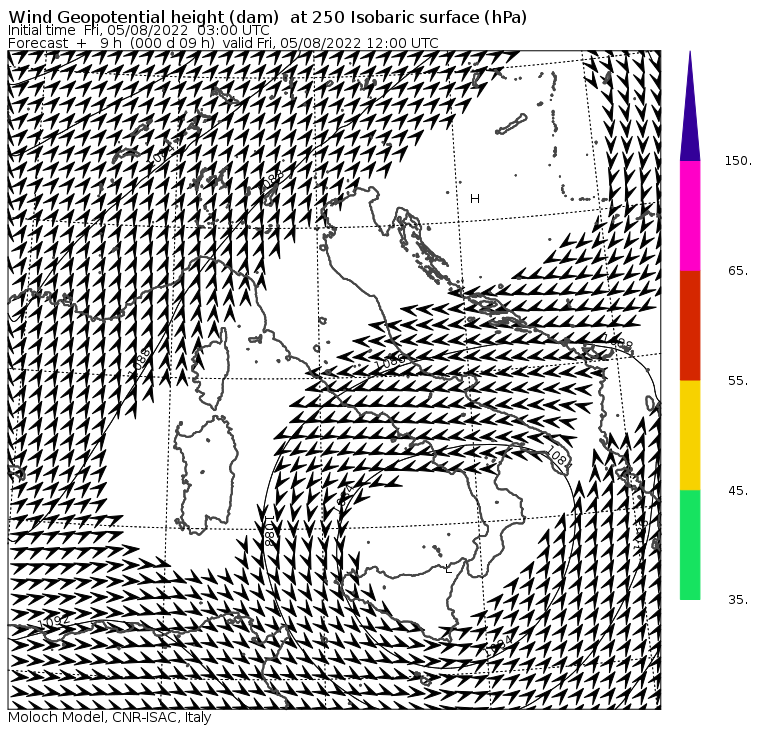This screenshot has height=731, width=760.
Task: Click the magenta 65–150 color band
Action: click(x=690, y=216)
